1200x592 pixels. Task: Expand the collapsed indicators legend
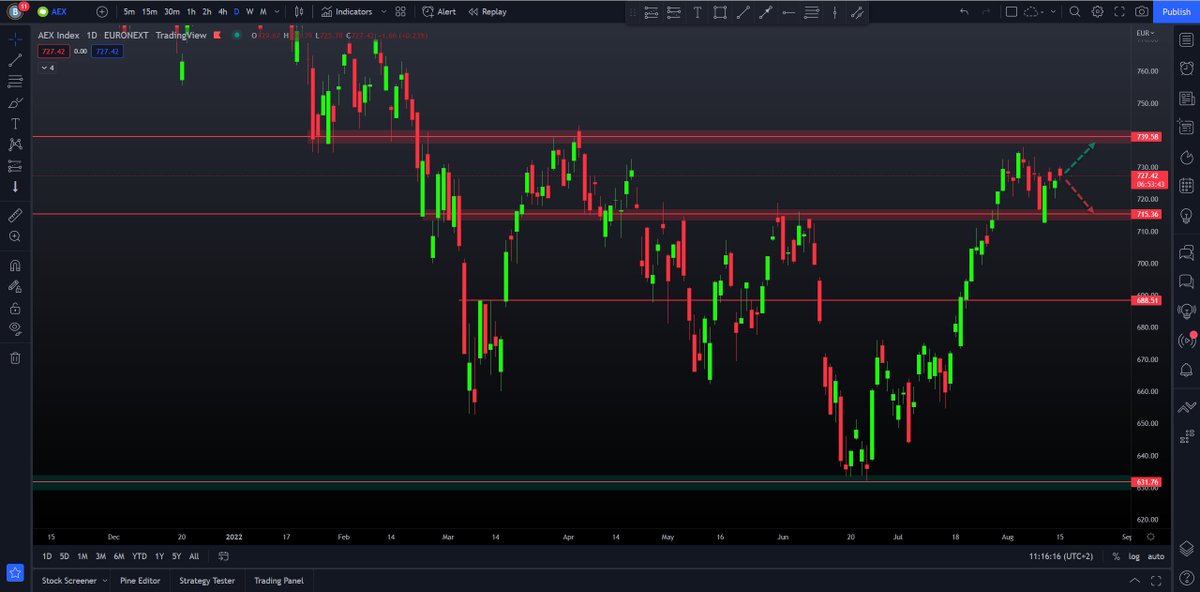(x=47, y=68)
